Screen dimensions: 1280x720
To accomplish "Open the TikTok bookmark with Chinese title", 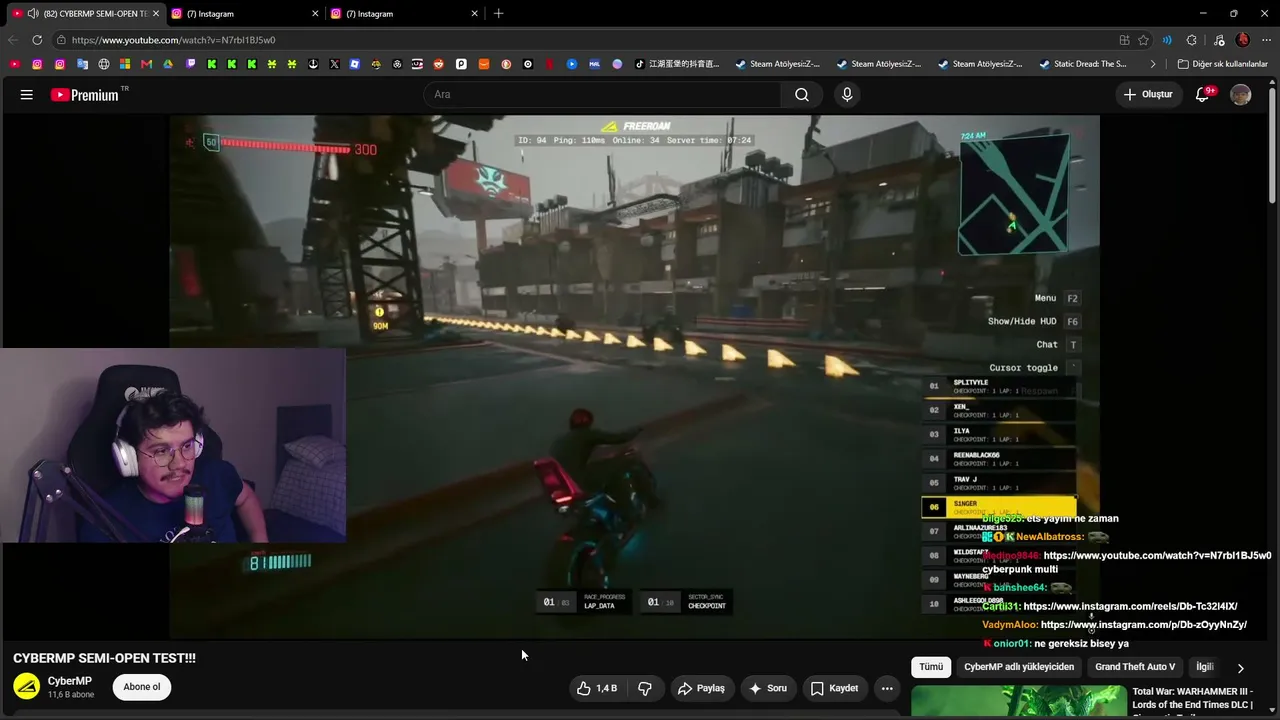I will click(x=677, y=64).
